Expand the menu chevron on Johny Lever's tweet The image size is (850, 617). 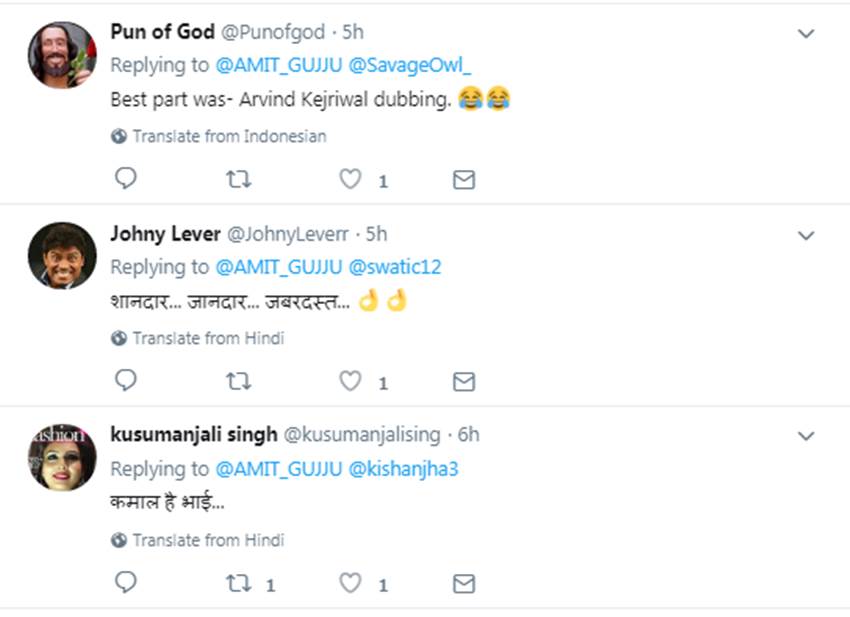click(806, 236)
